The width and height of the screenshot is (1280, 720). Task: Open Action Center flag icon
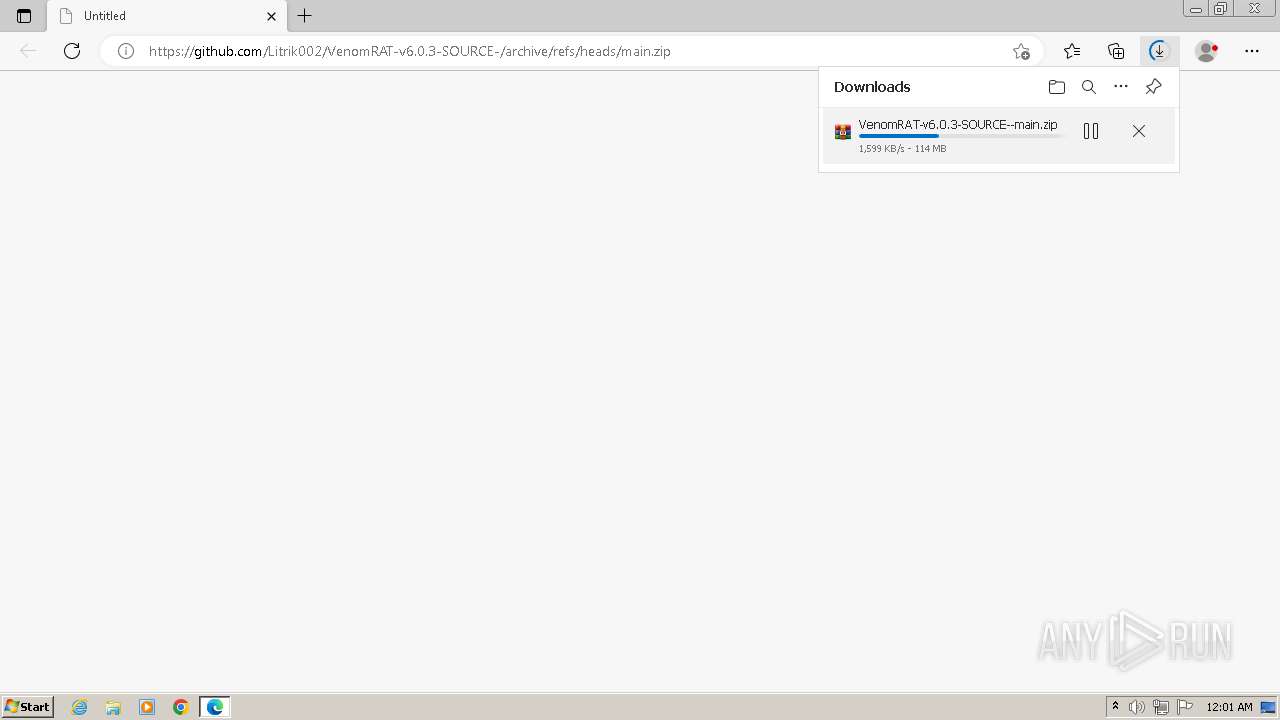1185,707
